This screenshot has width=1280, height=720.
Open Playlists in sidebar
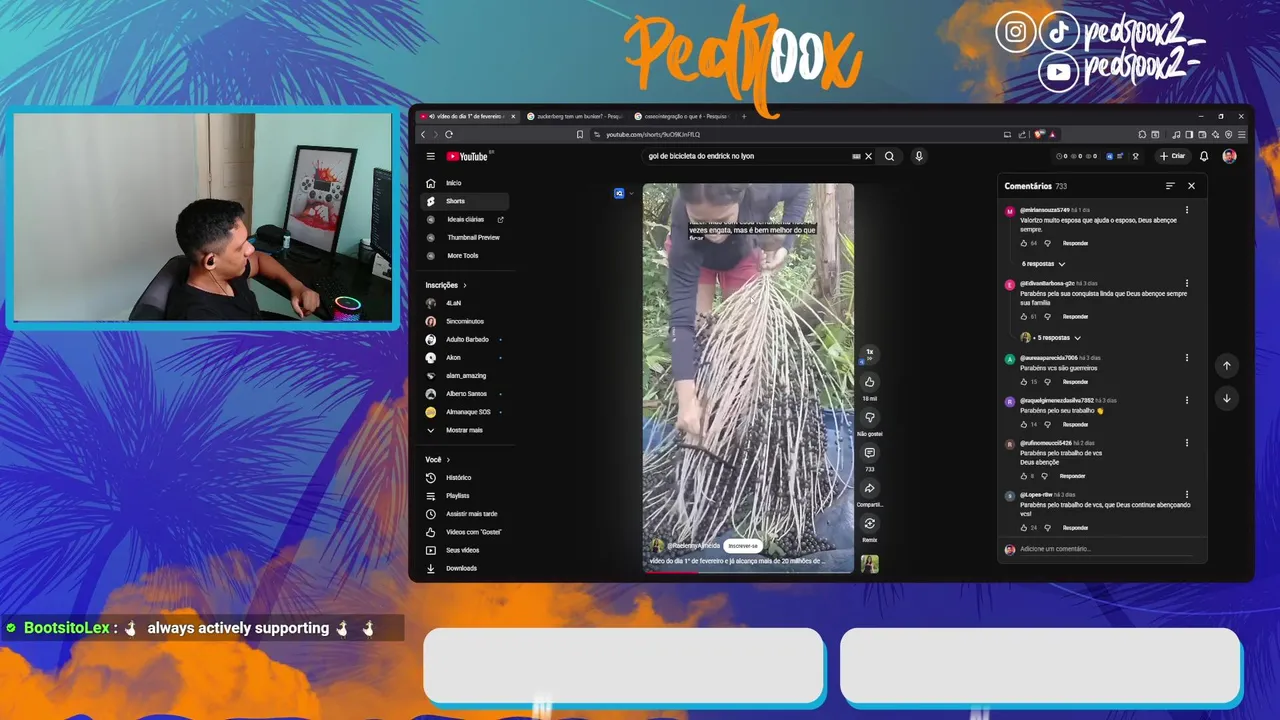(x=465, y=496)
